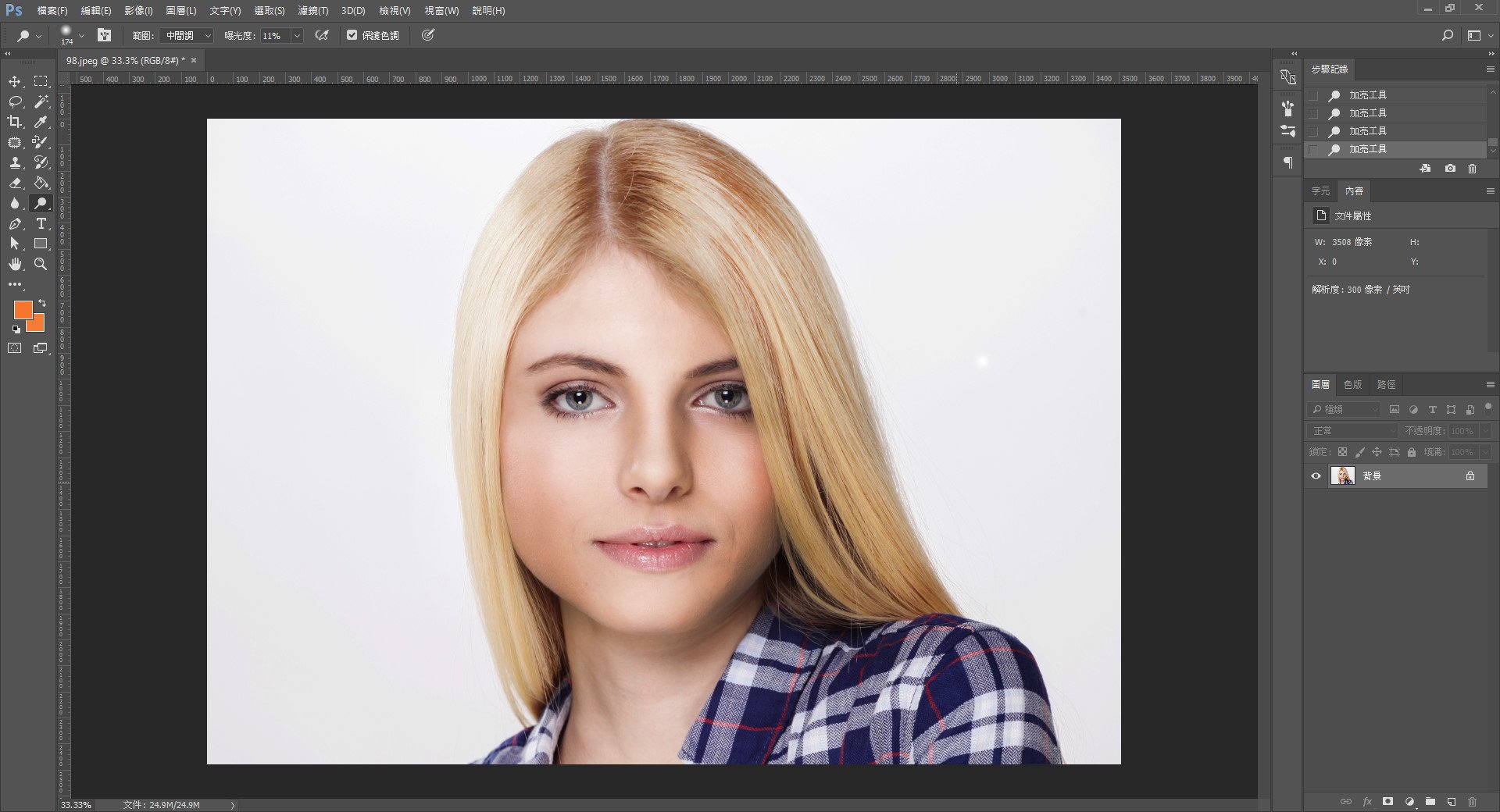Screen dimensions: 1500x812
Task: Open the 不透明度 opacity dropdown arrow
Action: click(1485, 431)
